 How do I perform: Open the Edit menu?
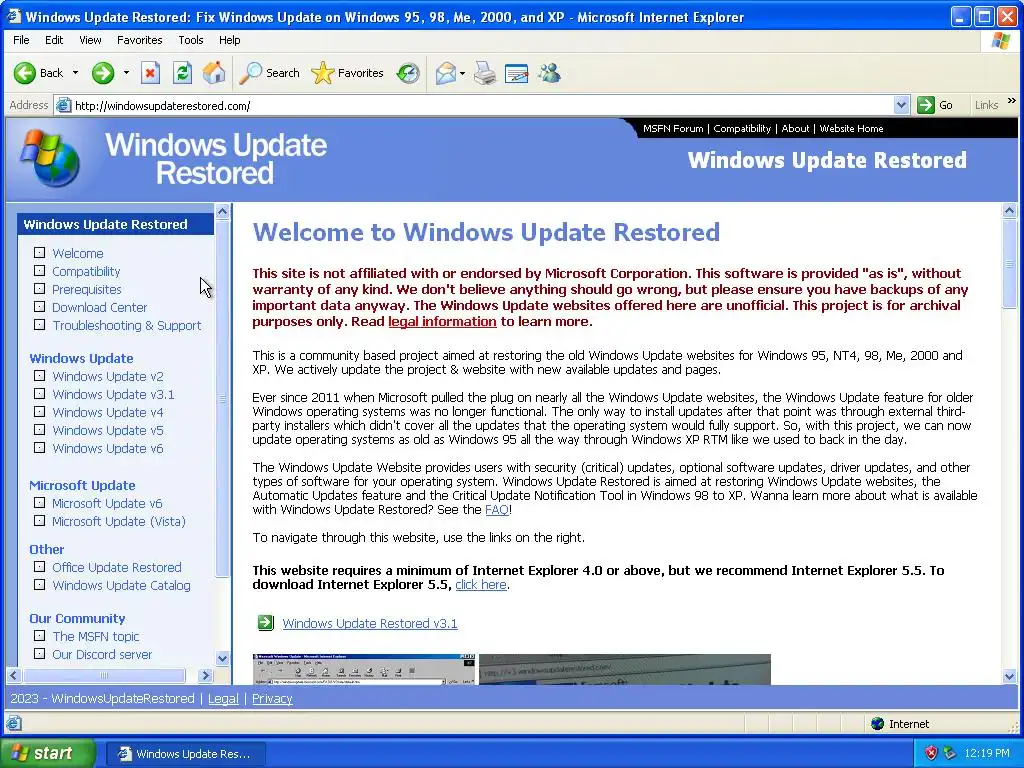(54, 40)
